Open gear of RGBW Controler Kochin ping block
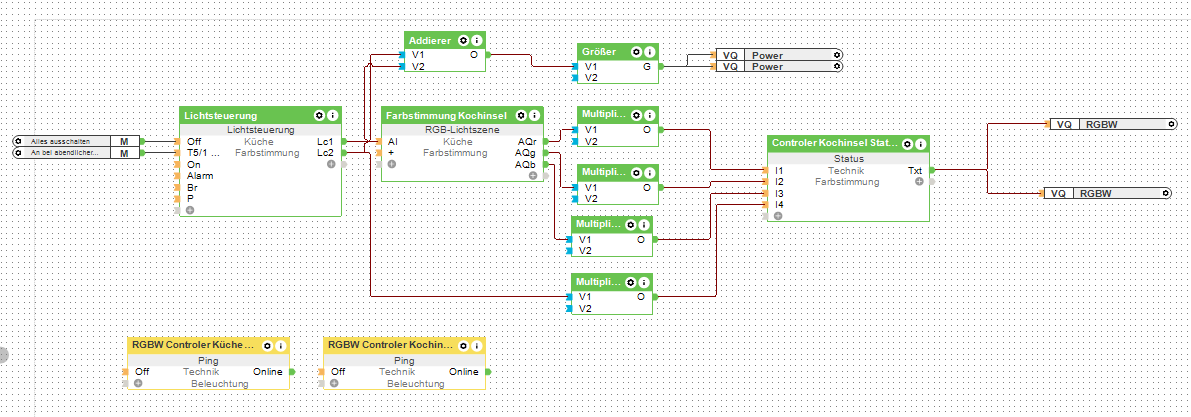The height and width of the screenshot is (417, 1191). [463, 346]
